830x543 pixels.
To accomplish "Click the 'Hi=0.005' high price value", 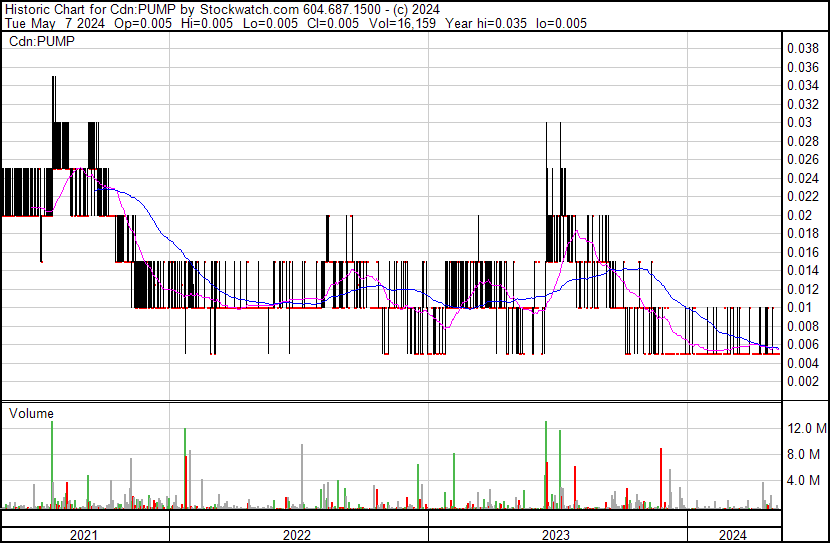I will [x=206, y=23].
